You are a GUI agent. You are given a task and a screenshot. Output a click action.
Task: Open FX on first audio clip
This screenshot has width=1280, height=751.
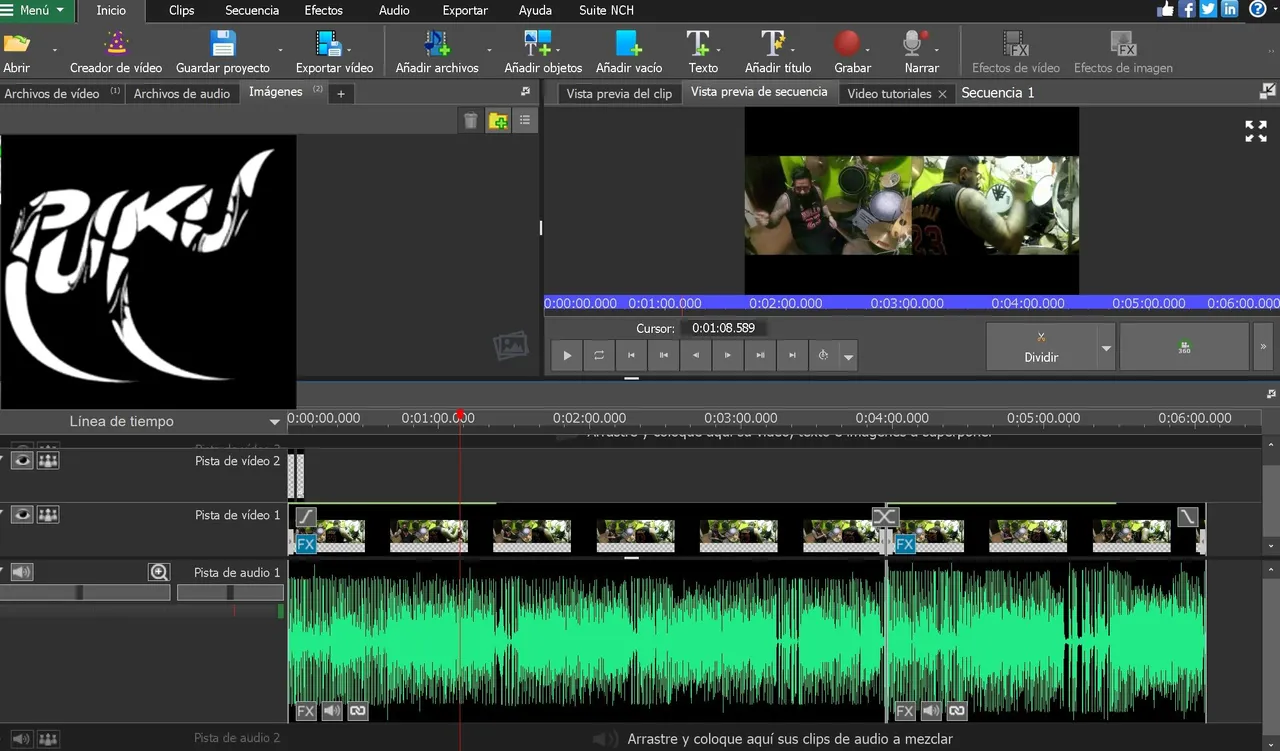tap(306, 711)
